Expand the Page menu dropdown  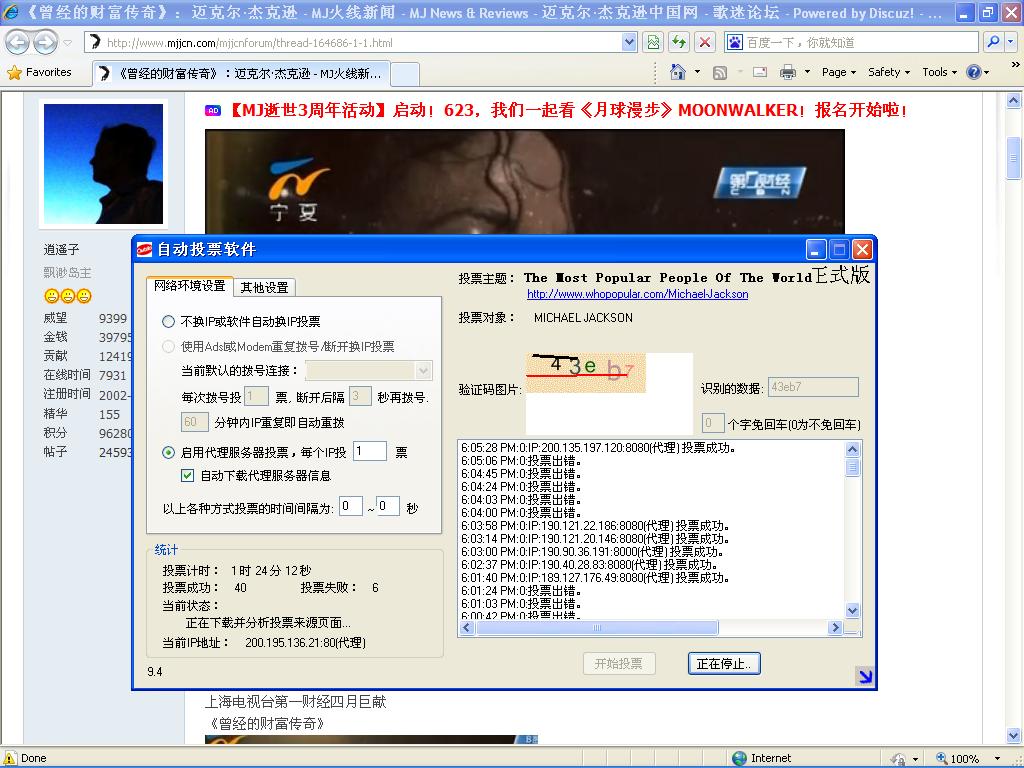pyautogui.click(x=838, y=72)
